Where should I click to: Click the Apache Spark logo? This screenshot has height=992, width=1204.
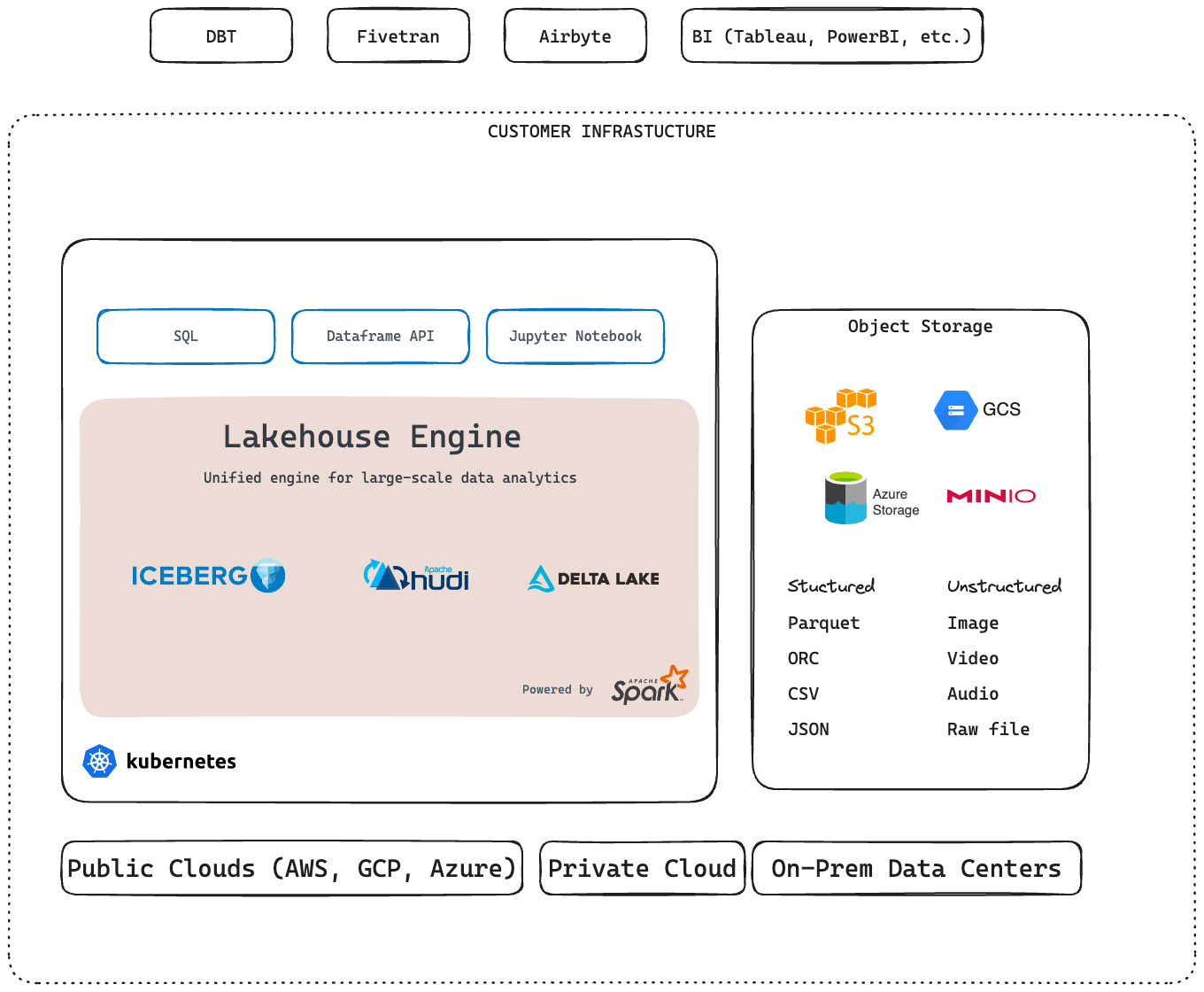click(x=650, y=685)
